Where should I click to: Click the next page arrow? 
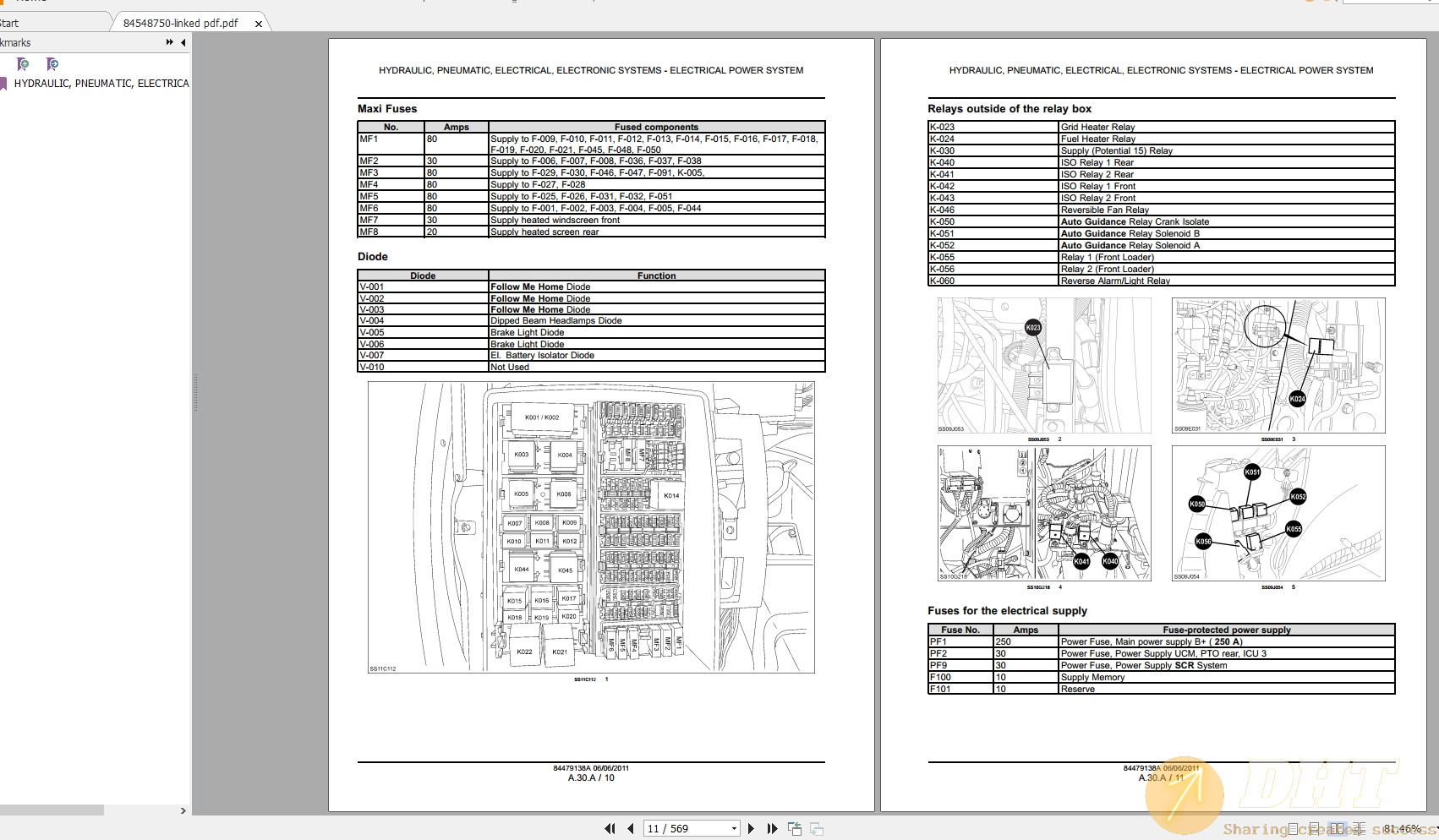pyautogui.click(x=752, y=828)
